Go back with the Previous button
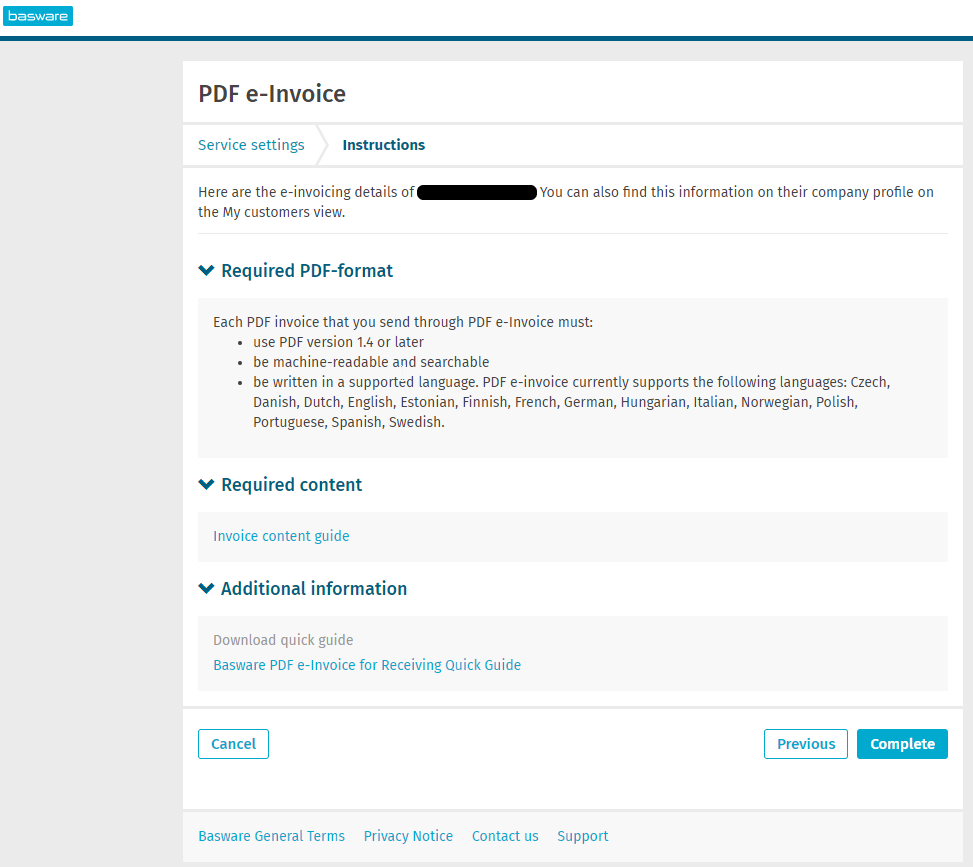This screenshot has height=867, width=973. coord(805,744)
